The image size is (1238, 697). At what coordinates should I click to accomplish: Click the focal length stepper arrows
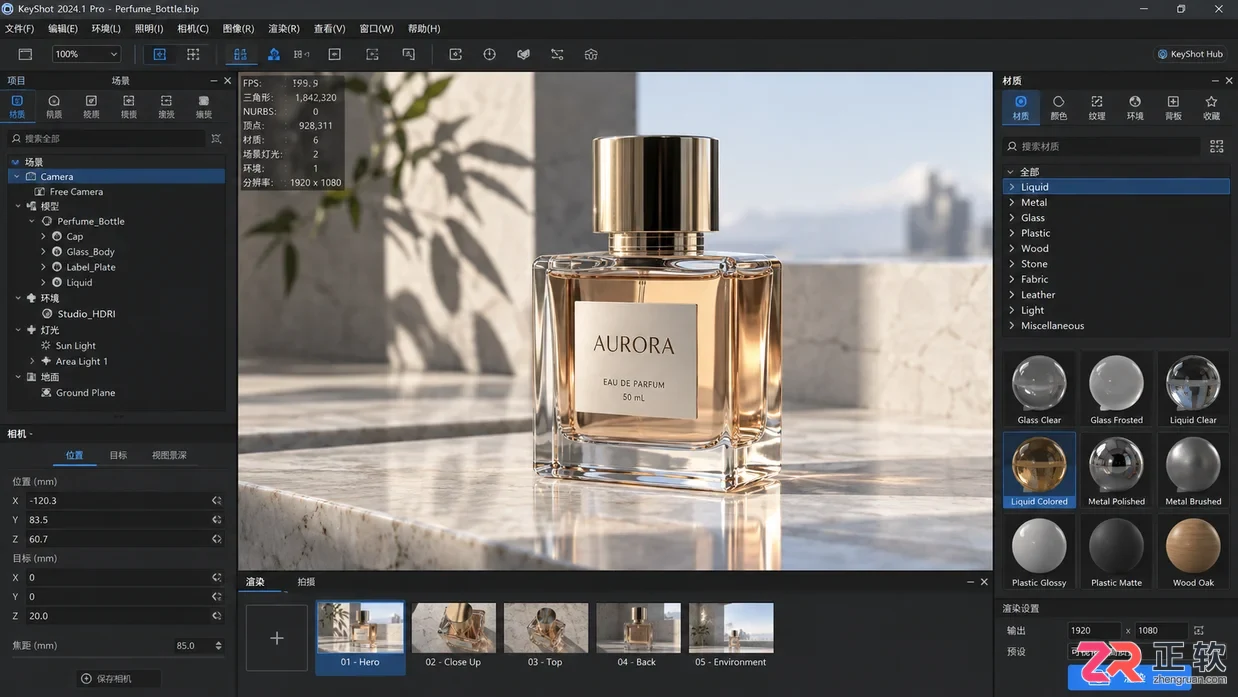[219, 646]
